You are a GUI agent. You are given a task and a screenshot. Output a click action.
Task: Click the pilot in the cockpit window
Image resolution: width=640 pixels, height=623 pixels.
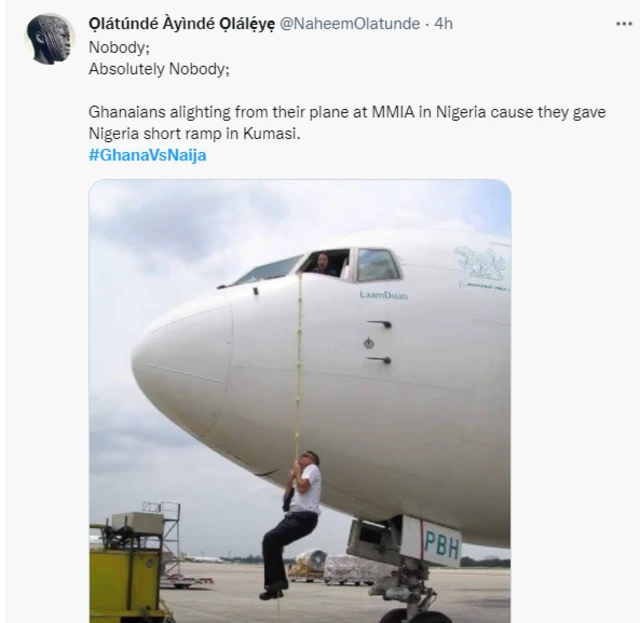(324, 264)
